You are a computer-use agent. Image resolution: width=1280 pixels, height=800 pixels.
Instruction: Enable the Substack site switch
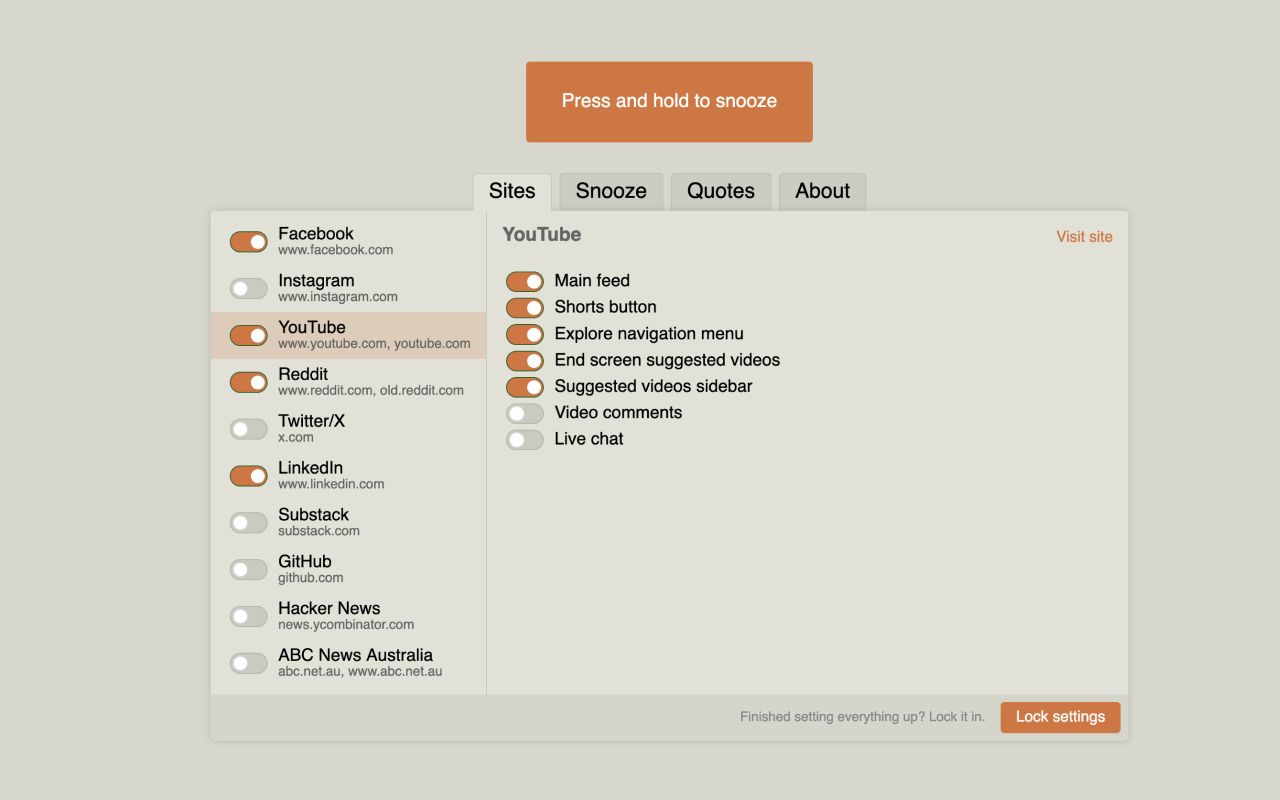pyautogui.click(x=249, y=523)
